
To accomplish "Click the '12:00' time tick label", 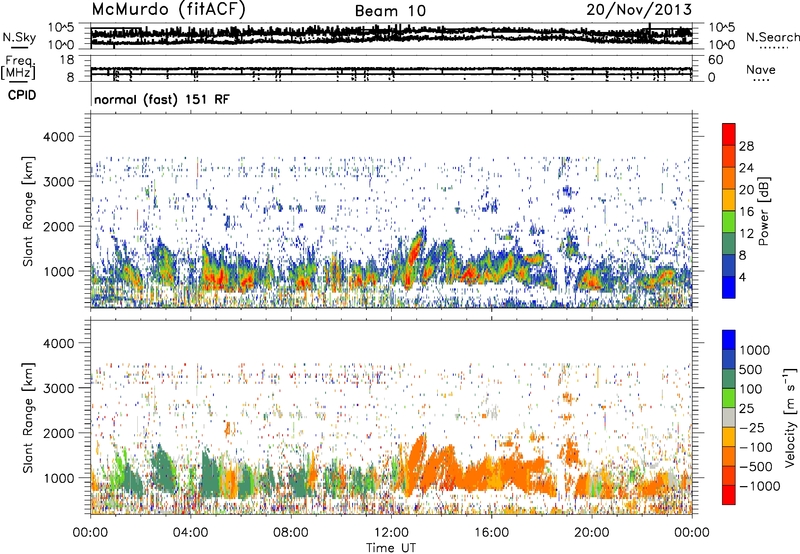I will point(391,533).
